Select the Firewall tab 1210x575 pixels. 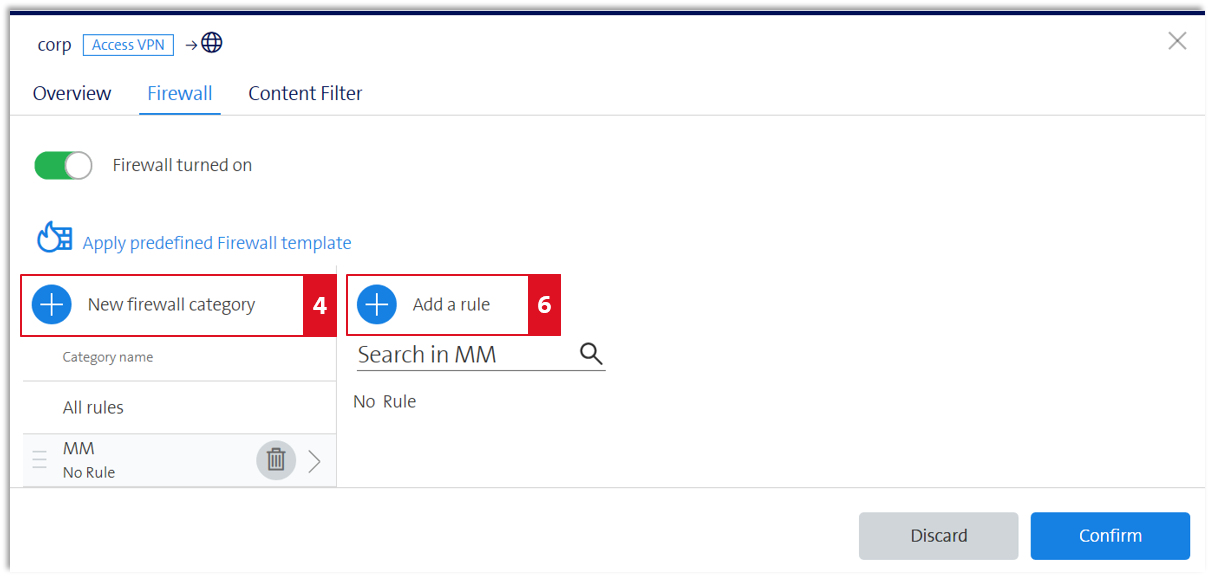coord(180,93)
